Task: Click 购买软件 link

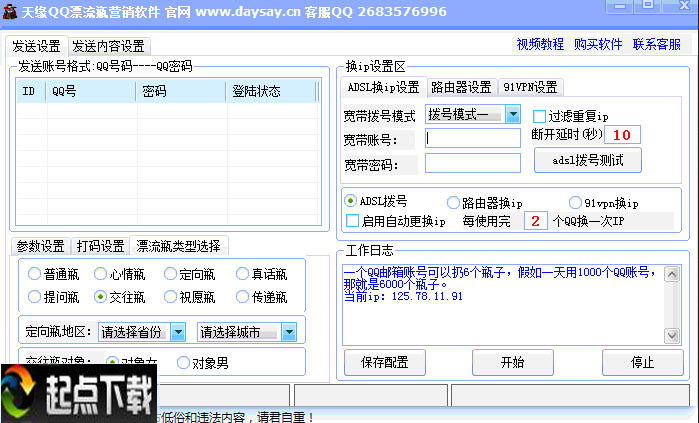Action: 598,44
